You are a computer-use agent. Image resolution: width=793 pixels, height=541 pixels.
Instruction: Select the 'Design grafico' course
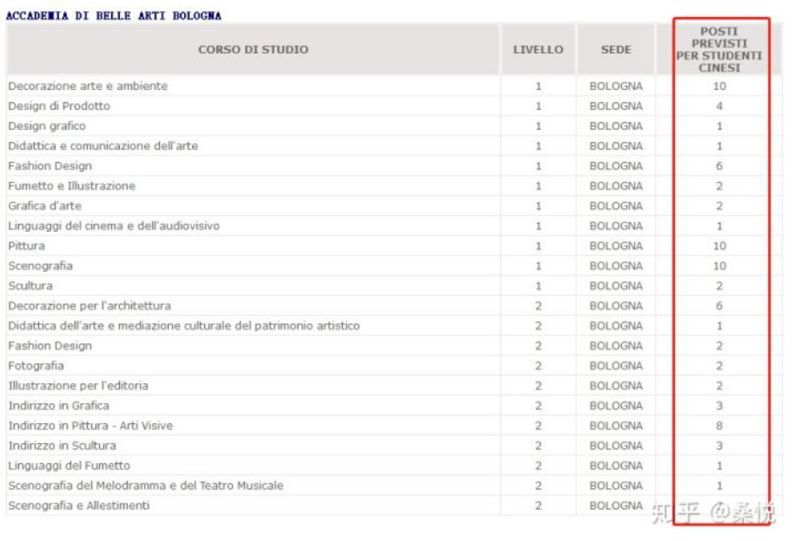coord(47,126)
